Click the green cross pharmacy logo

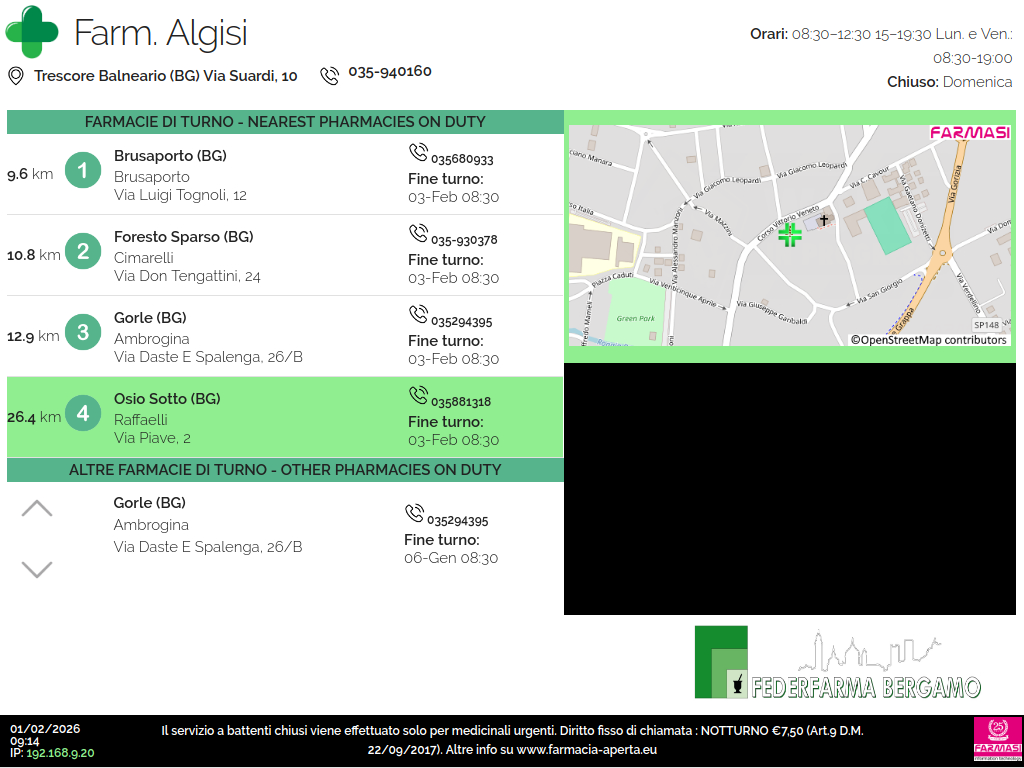pos(32,32)
